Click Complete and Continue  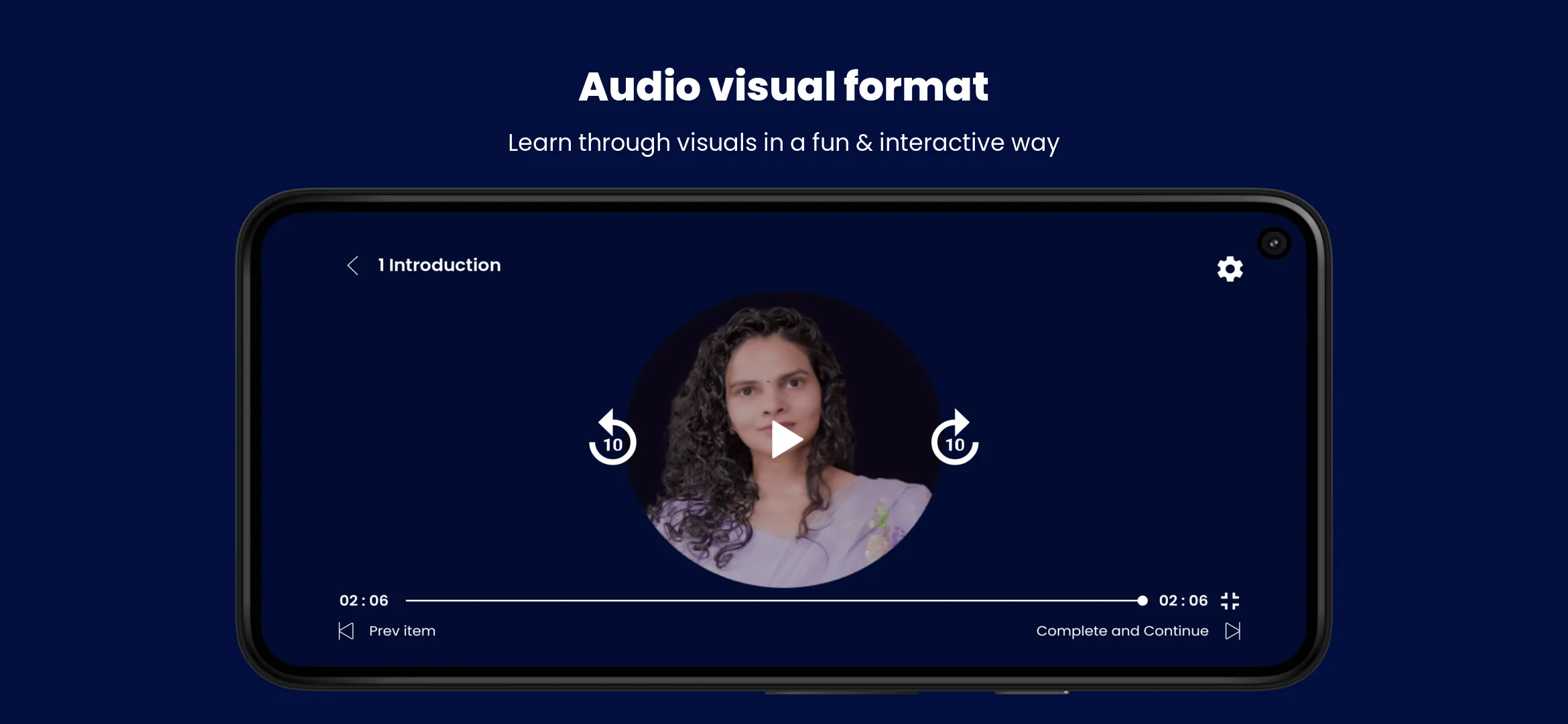pos(1122,631)
